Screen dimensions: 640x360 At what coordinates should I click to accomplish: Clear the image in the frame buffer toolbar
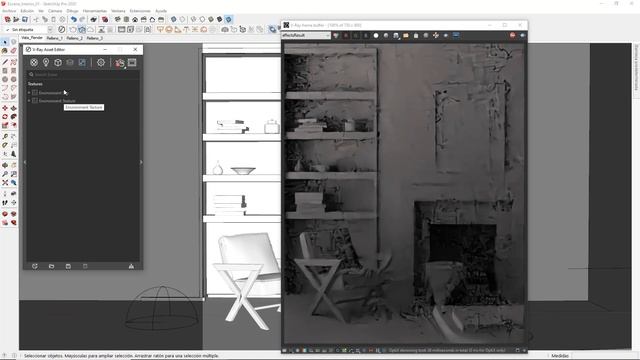pyautogui.click(x=416, y=36)
